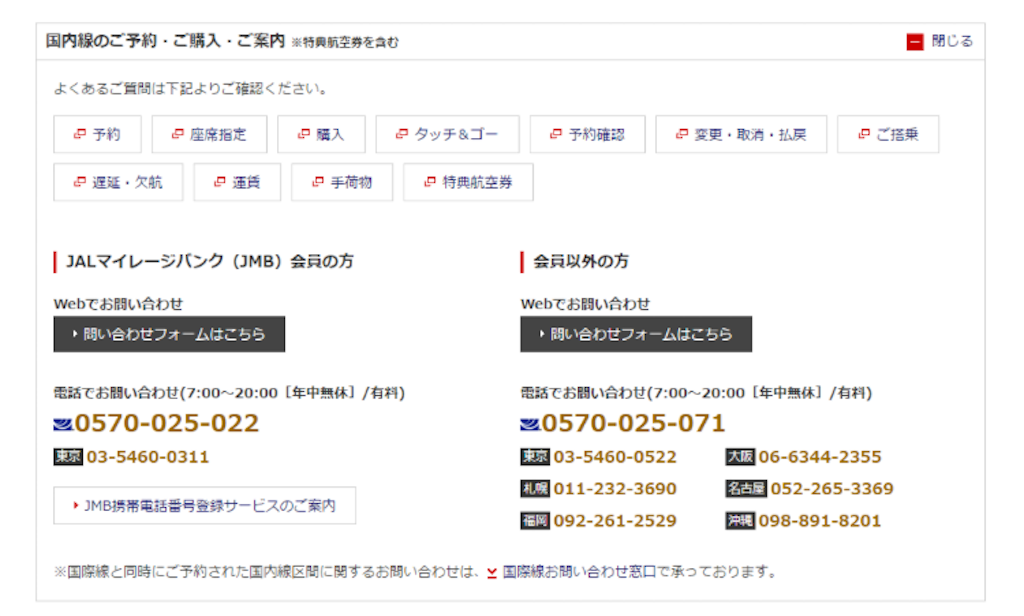Open inquiry form for JMB members
The image size is (1024, 616).
pos(169,334)
